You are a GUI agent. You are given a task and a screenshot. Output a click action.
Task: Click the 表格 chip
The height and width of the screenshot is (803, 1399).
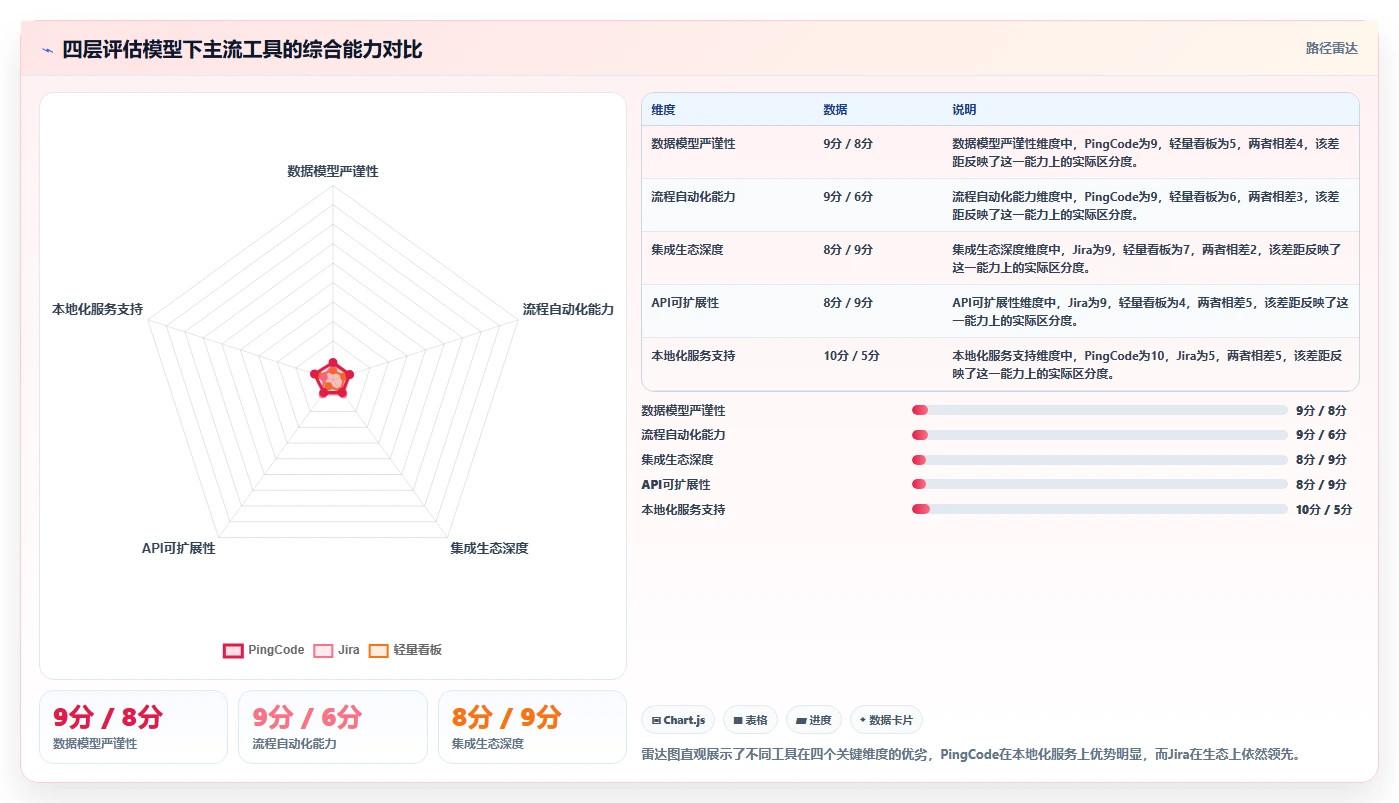pos(750,720)
